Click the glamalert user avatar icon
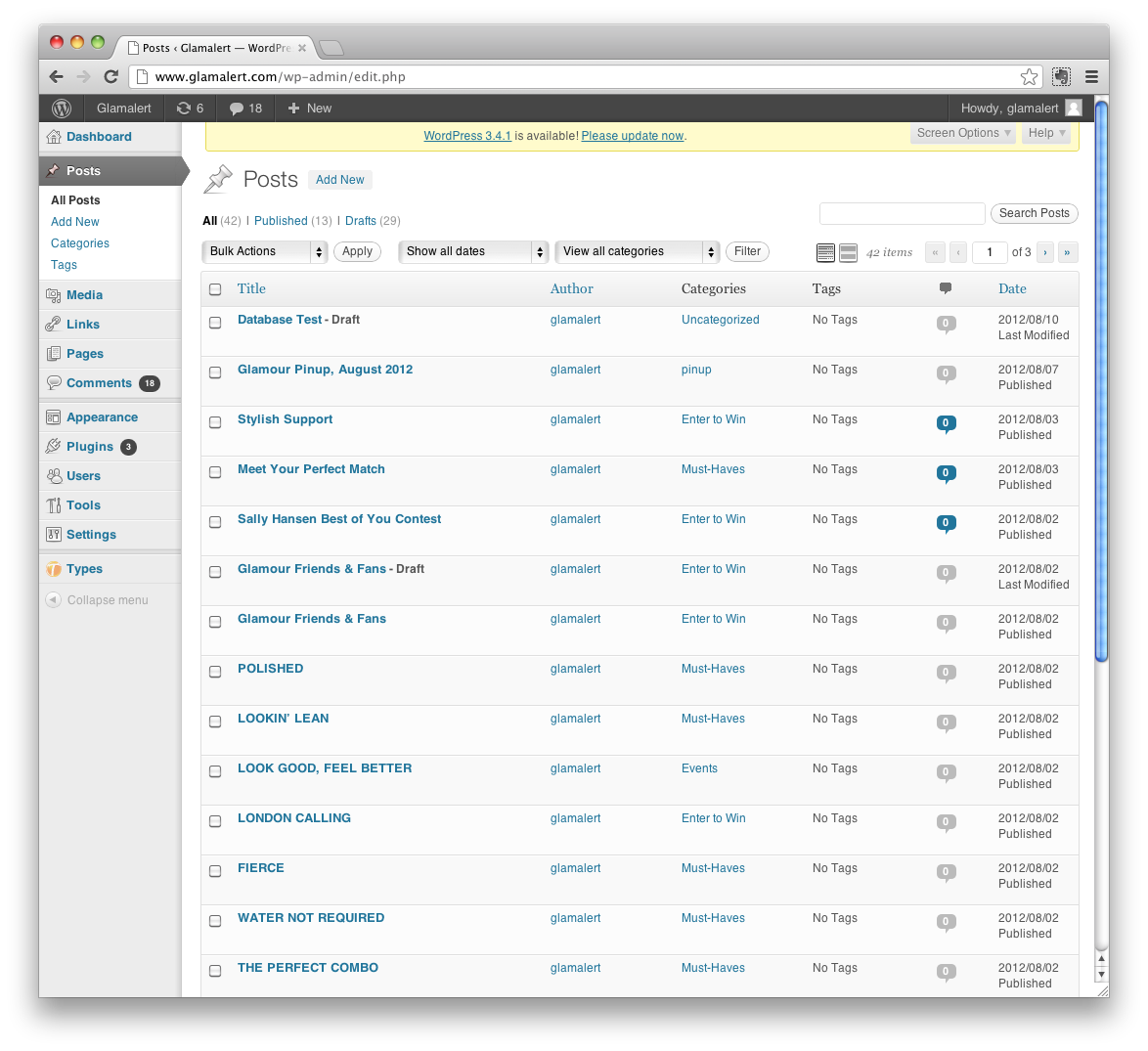 [x=1074, y=109]
